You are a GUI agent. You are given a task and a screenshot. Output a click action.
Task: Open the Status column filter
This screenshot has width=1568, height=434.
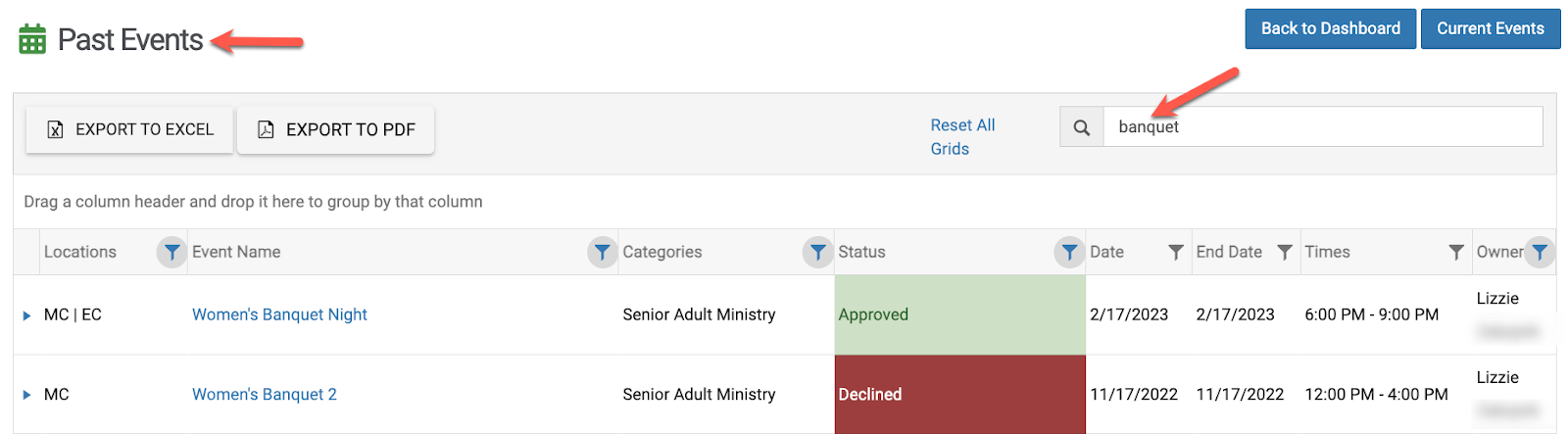click(1069, 252)
